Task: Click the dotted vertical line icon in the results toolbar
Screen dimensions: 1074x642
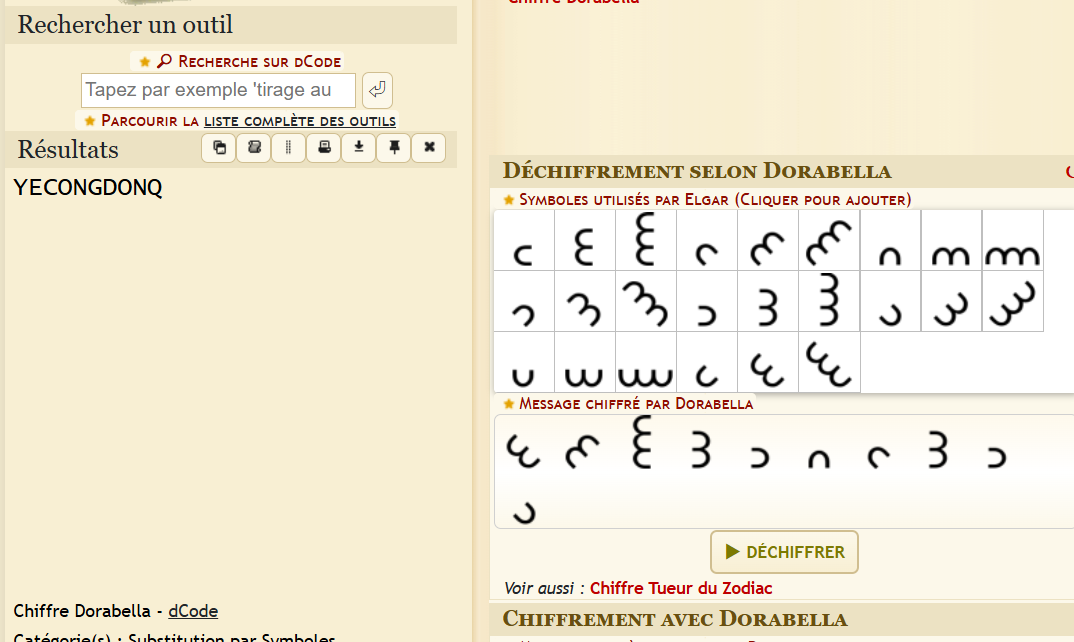Action: [x=289, y=148]
